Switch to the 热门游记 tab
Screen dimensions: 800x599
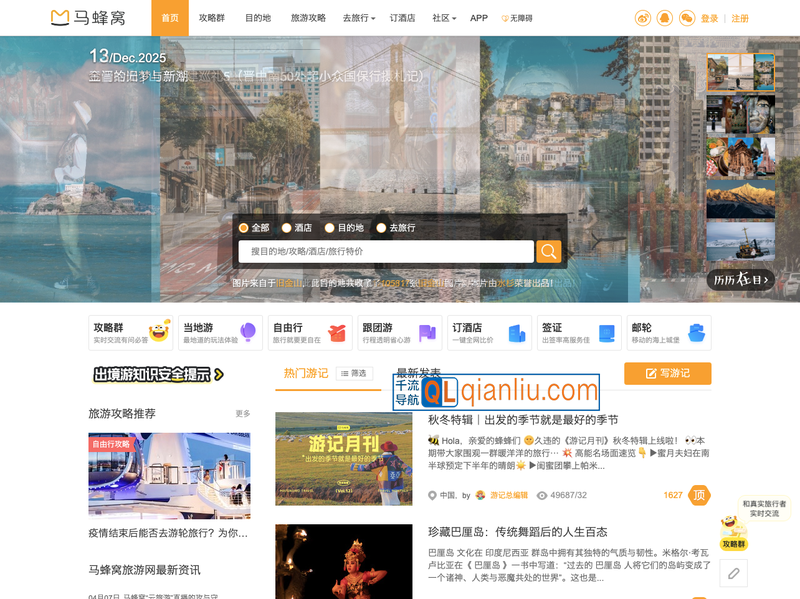(305, 373)
